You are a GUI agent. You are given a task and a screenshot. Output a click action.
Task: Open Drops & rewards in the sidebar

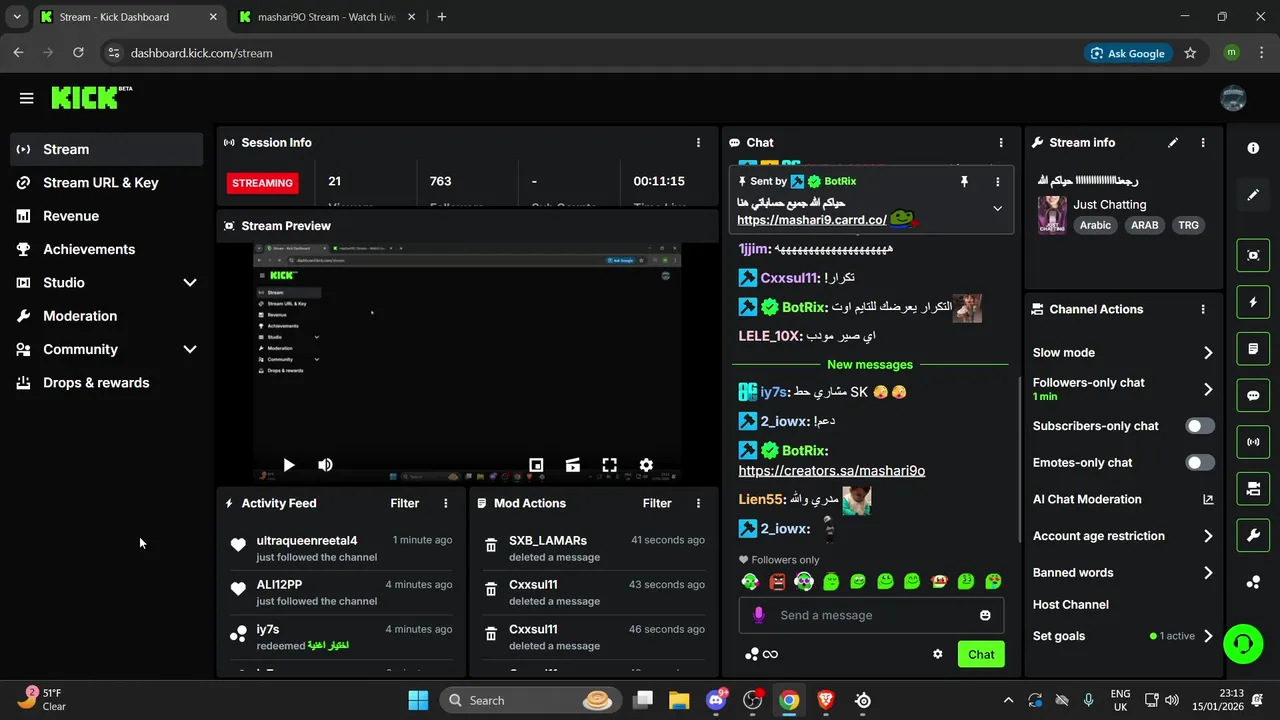pos(108,382)
